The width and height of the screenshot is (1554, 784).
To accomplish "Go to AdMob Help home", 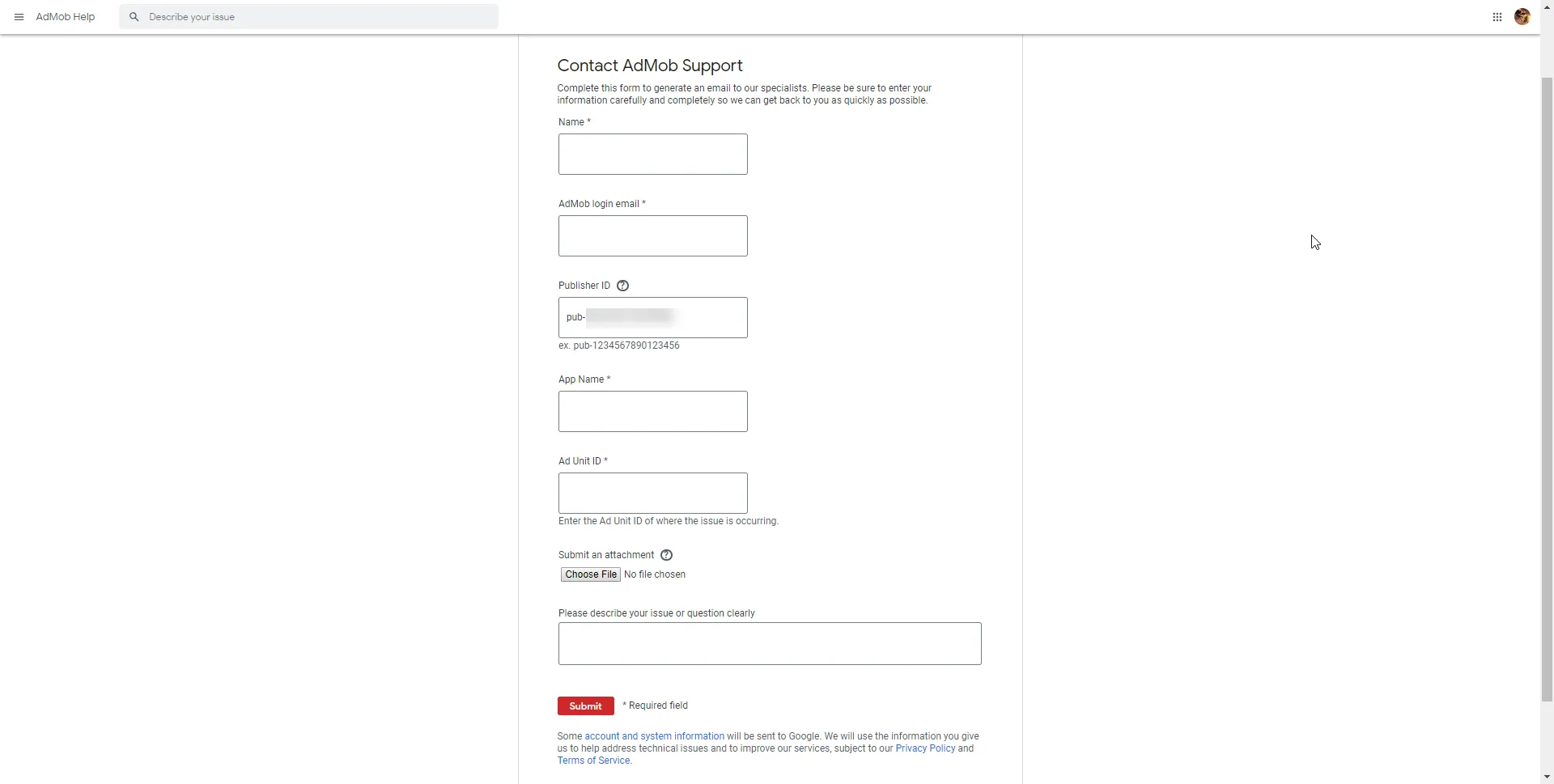I will coord(66,17).
